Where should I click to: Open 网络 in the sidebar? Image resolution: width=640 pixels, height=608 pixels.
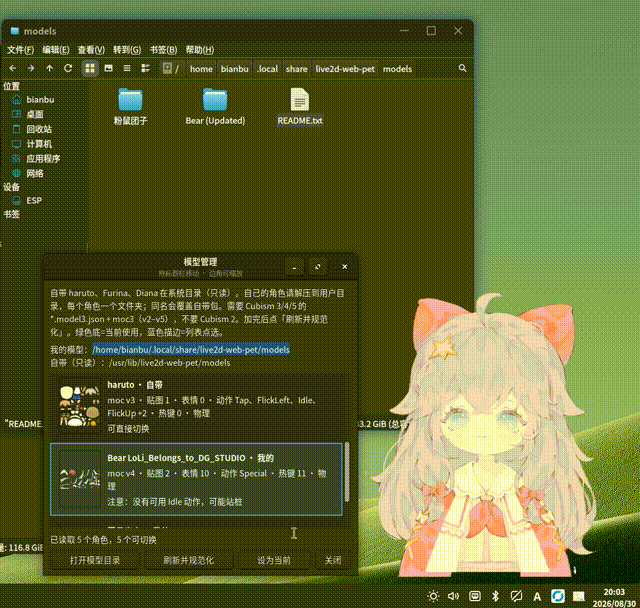coord(35,173)
